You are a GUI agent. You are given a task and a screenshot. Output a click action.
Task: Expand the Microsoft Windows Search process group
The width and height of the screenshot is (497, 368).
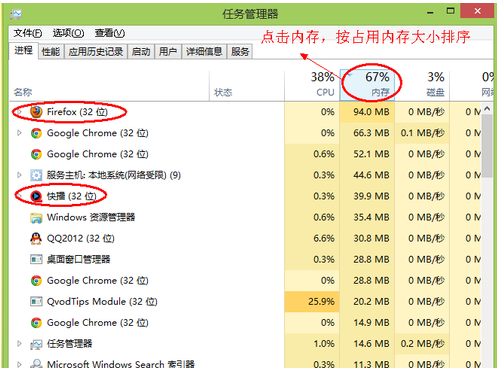click(x=19, y=364)
